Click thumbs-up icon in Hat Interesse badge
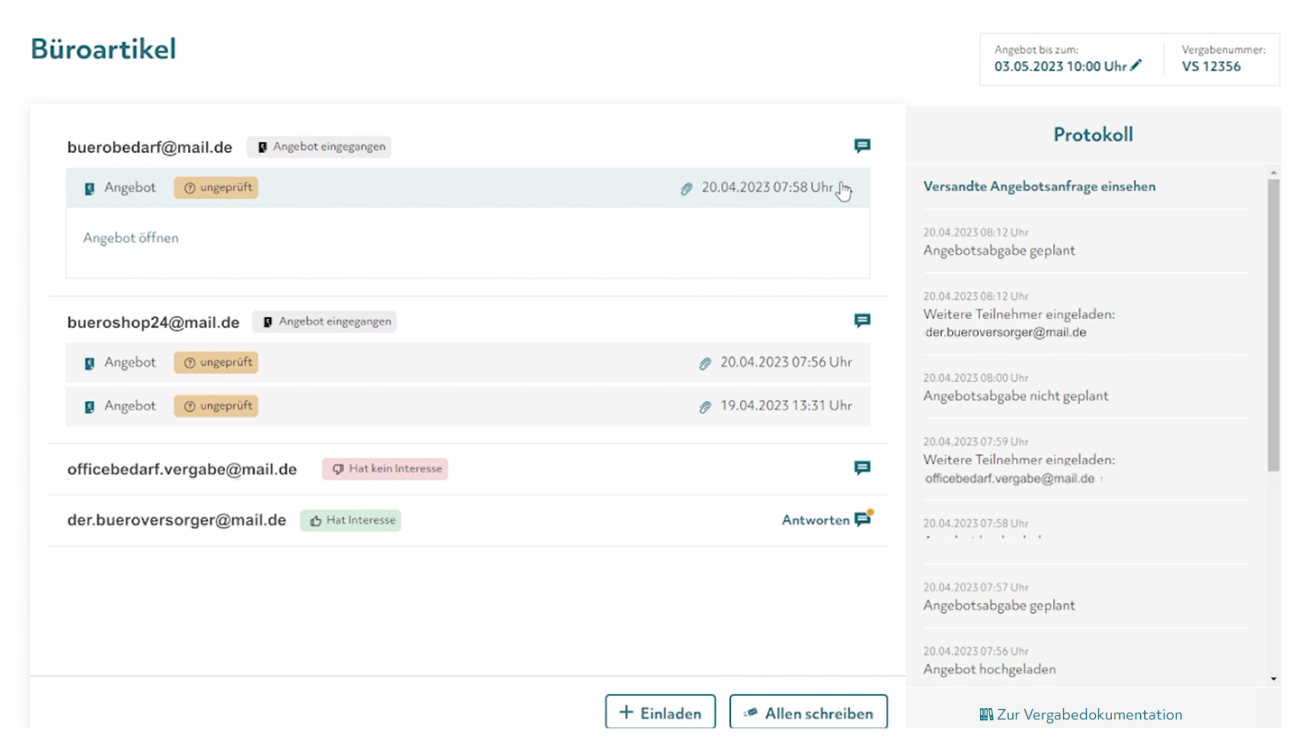This screenshot has height=749, width=1304. [x=316, y=521]
